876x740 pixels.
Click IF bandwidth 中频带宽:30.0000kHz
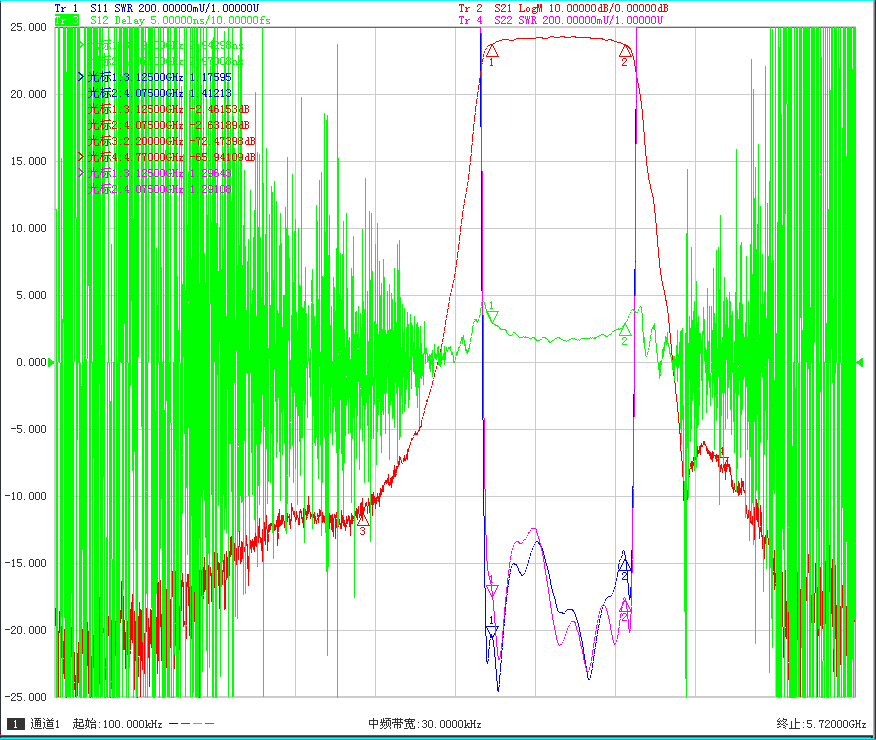(x=425, y=724)
